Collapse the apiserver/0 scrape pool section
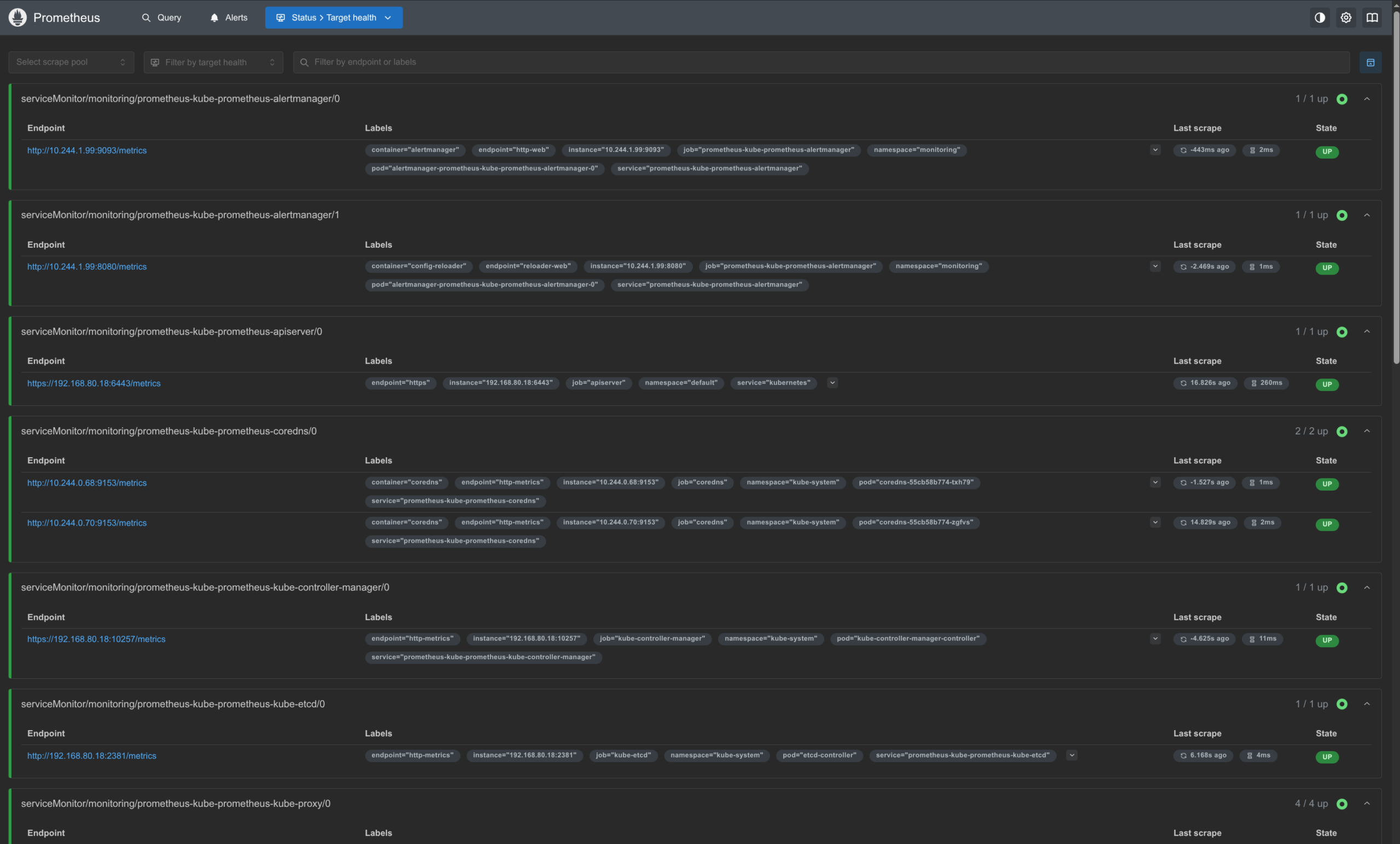 pyautogui.click(x=1367, y=331)
